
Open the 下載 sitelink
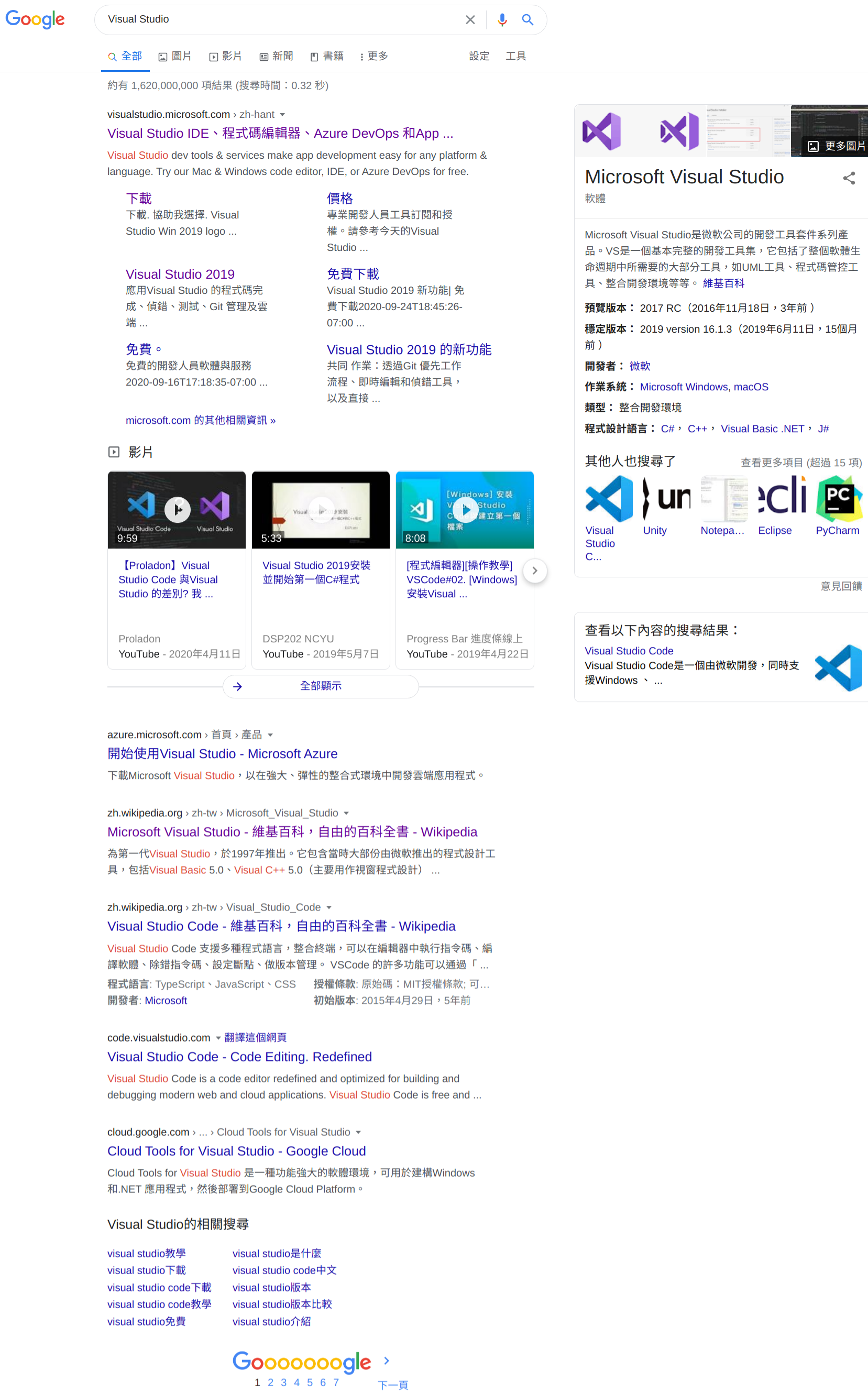coord(138,199)
